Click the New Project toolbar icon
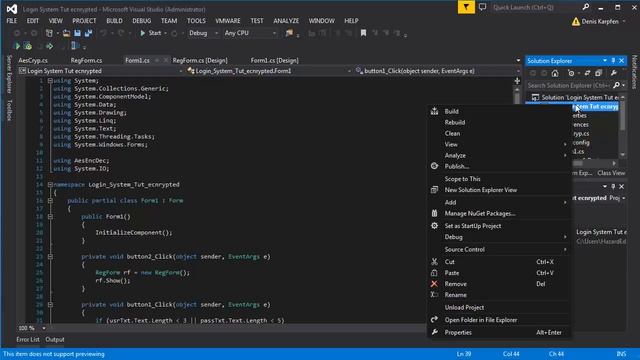 (49, 33)
